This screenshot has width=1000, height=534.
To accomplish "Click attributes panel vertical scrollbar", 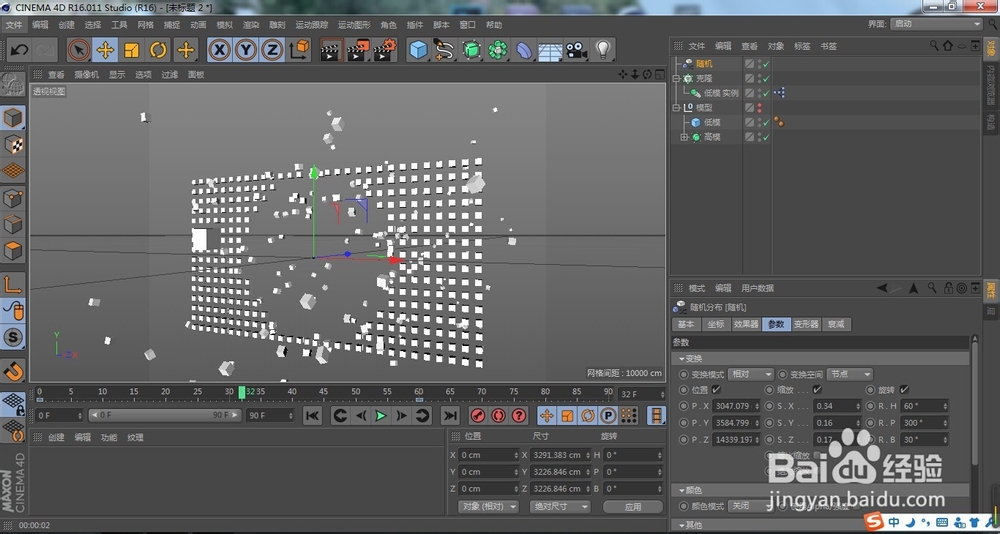I will point(974,402).
